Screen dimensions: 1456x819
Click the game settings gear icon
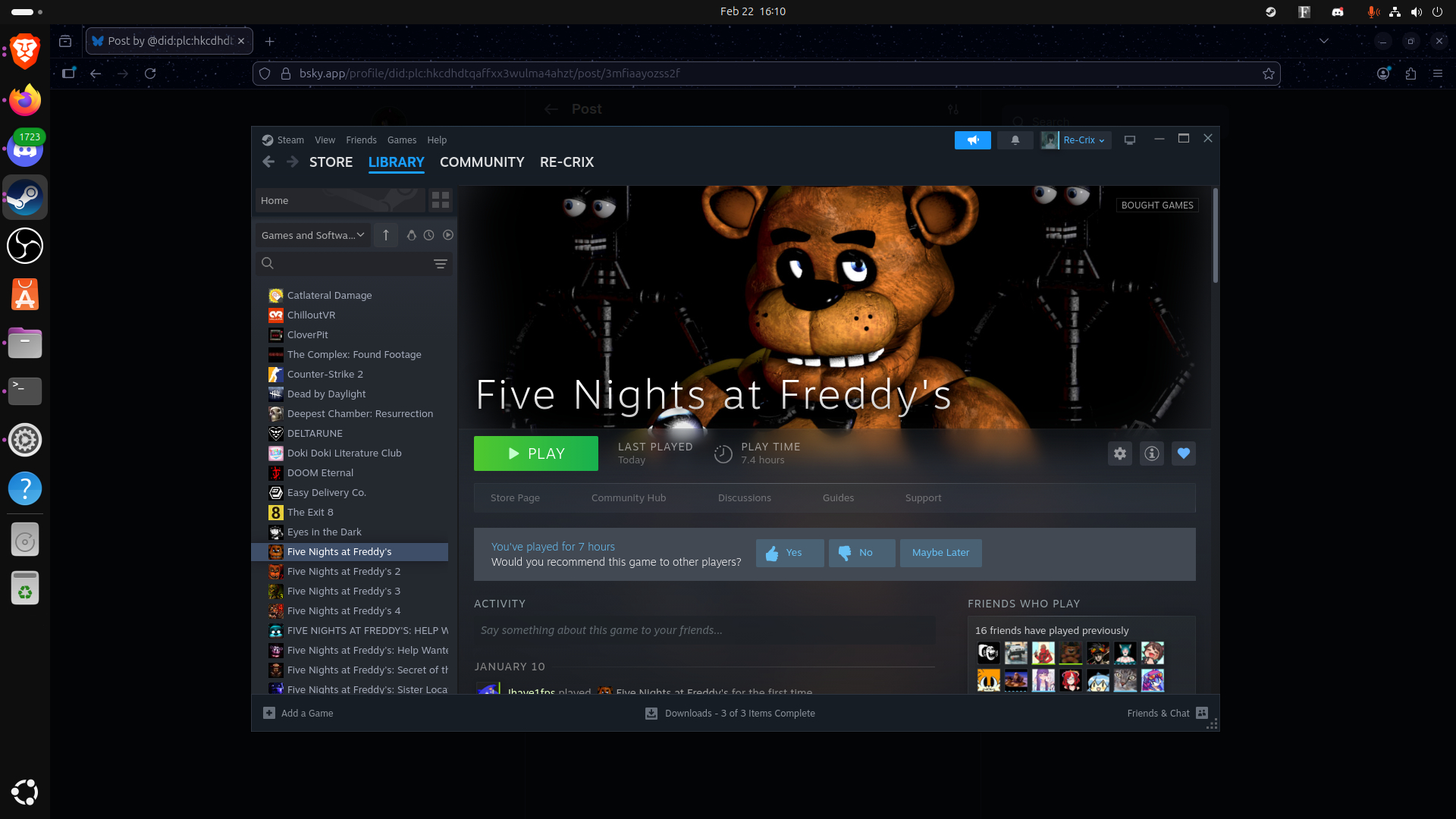click(1120, 453)
